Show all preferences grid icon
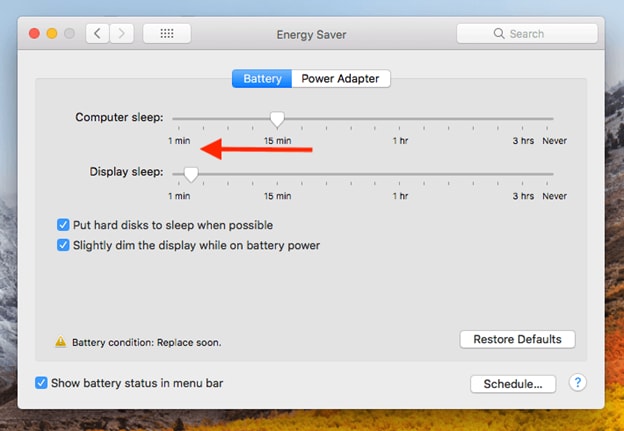This screenshot has height=431, width=624. (x=167, y=34)
